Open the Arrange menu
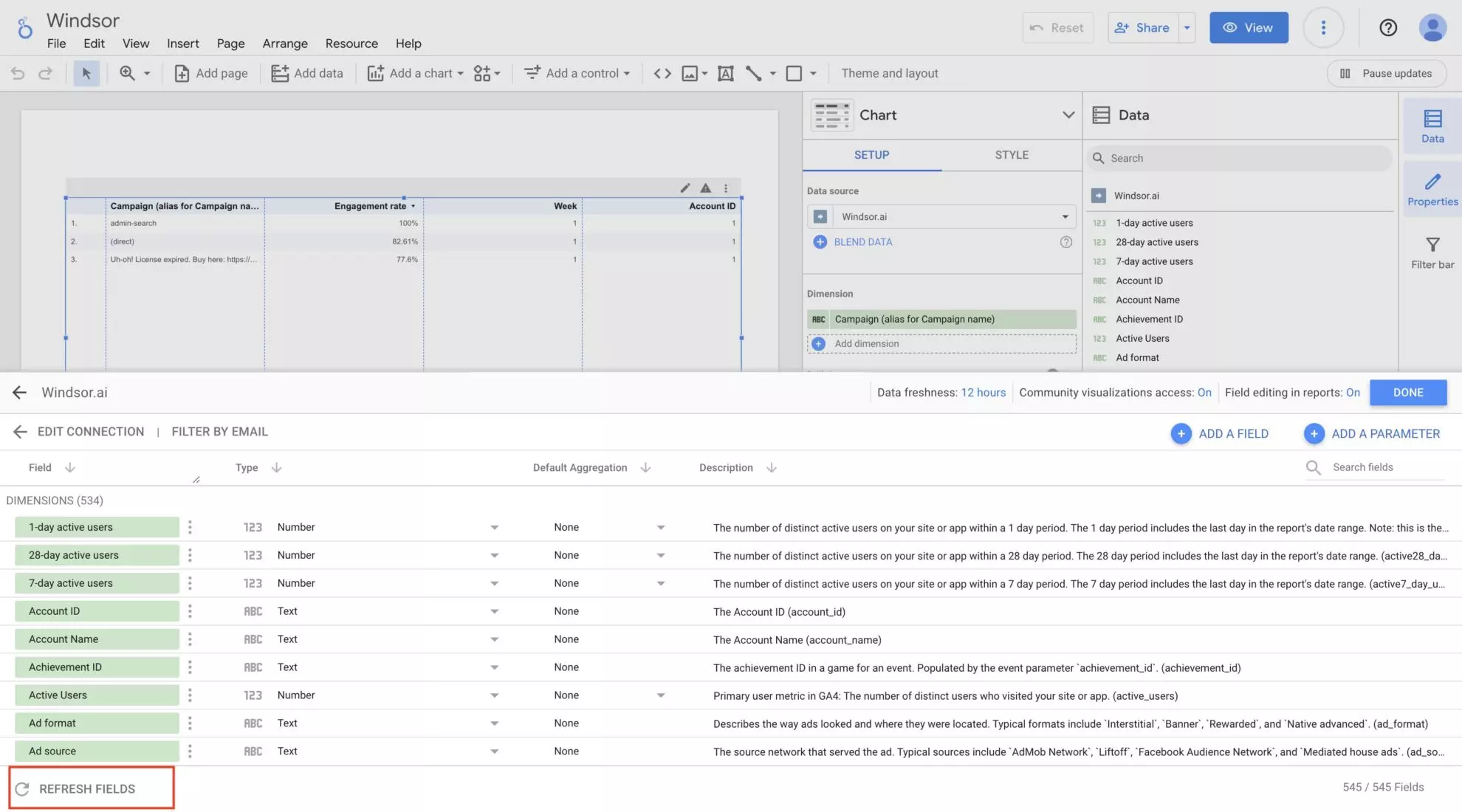The height and width of the screenshot is (812, 1462). 285,44
